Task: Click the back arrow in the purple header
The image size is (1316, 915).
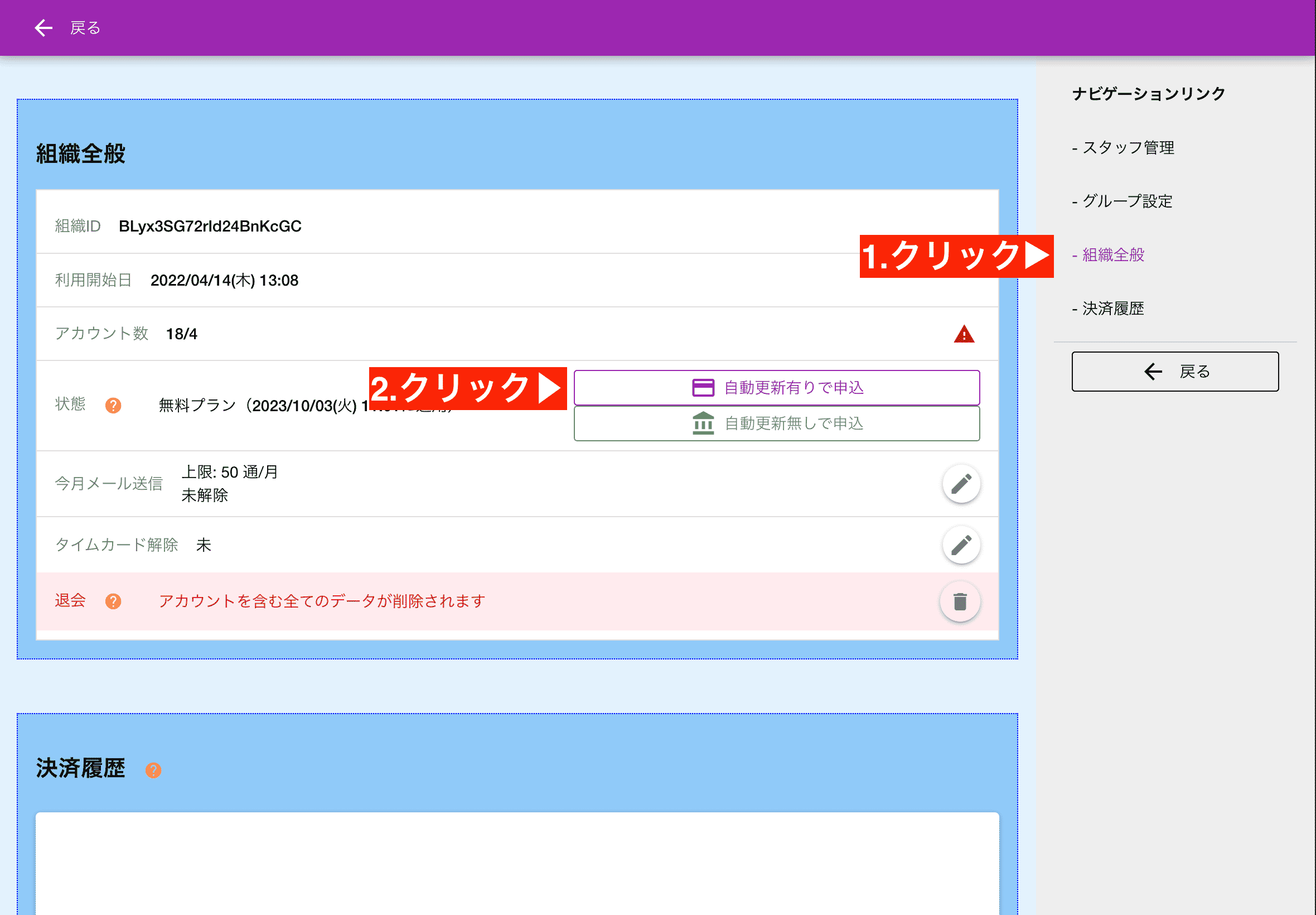Action: pos(43,27)
